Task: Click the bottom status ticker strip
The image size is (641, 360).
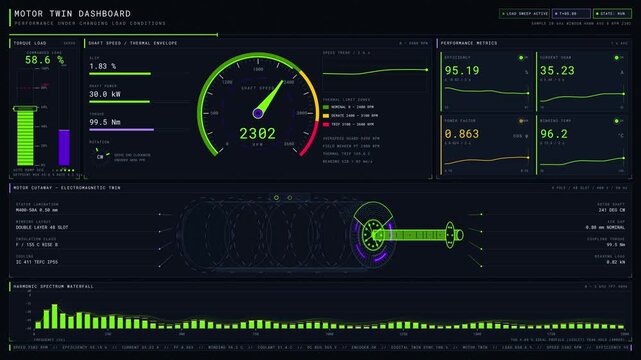Action: 320,347
